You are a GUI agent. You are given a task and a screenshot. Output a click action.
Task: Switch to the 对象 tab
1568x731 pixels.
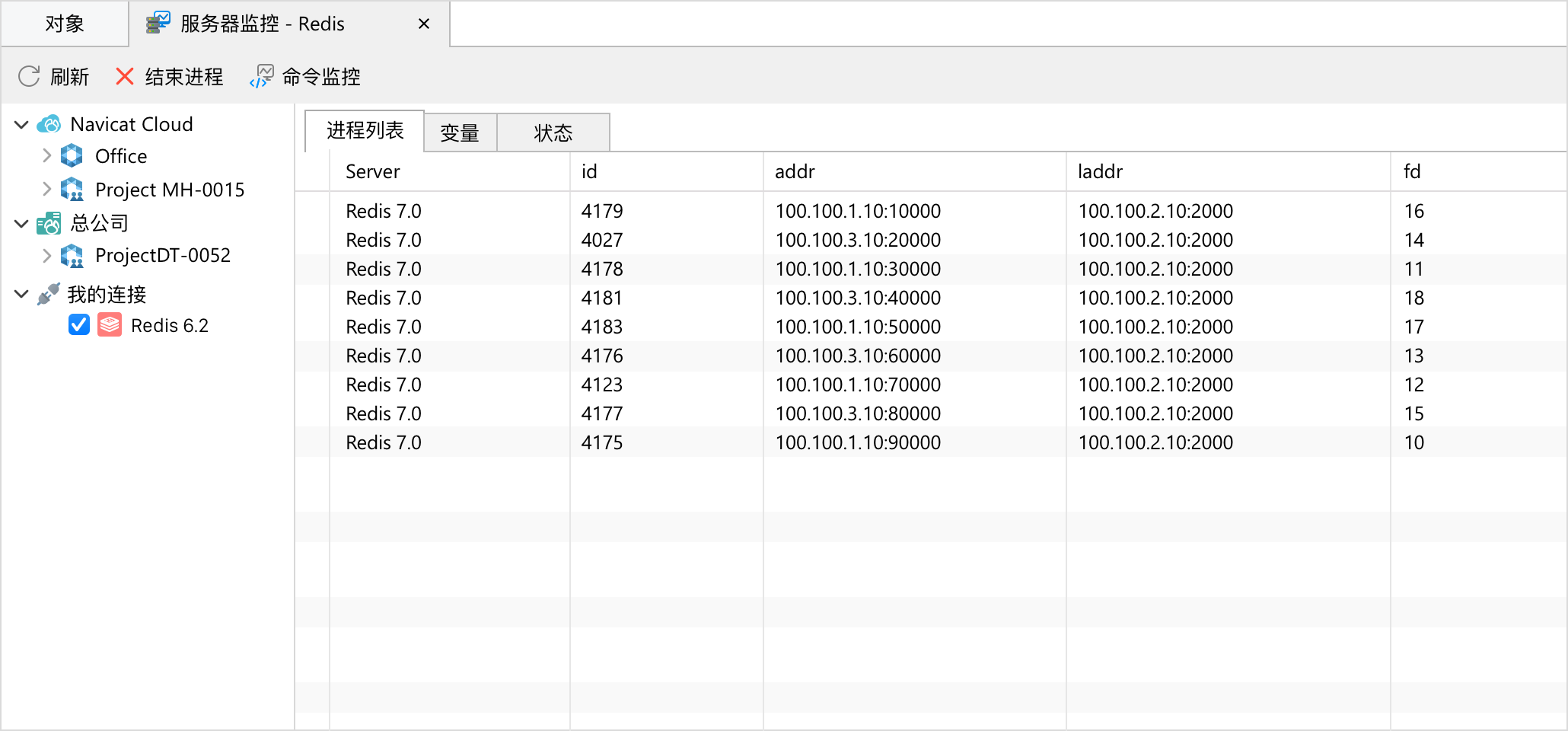(x=65, y=24)
